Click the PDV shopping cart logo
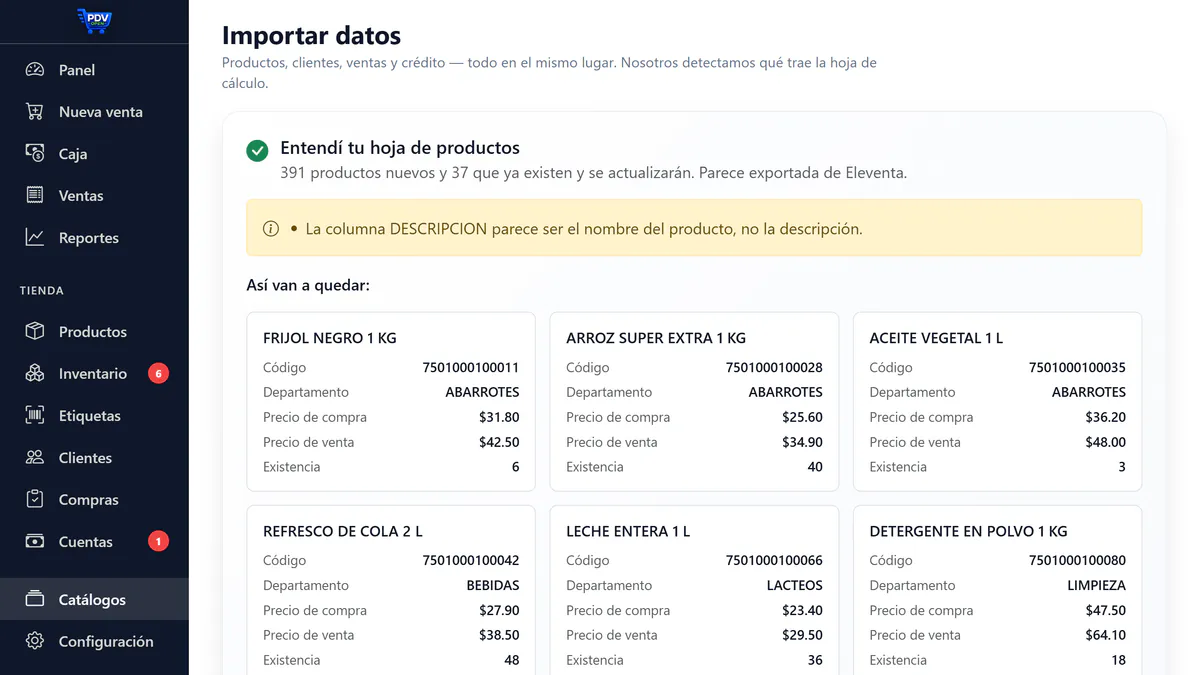The height and width of the screenshot is (675, 1200). tap(94, 21)
